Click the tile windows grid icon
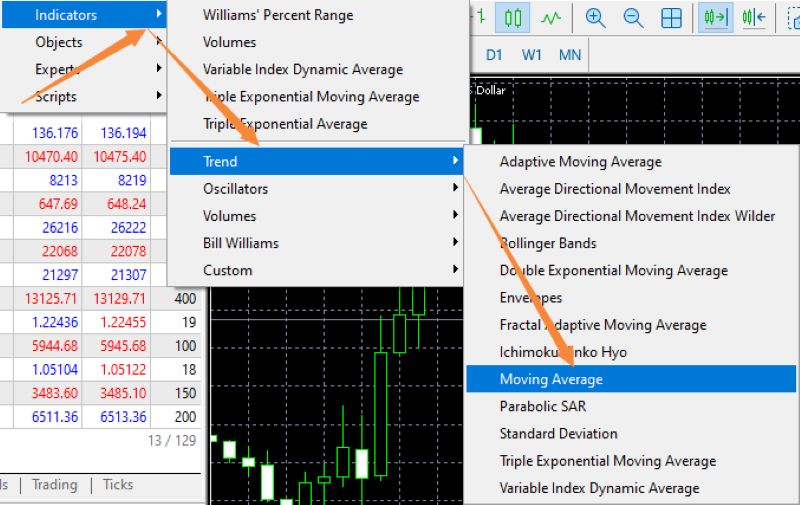Image resolution: width=800 pixels, height=505 pixels. click(x=671, y=17)
